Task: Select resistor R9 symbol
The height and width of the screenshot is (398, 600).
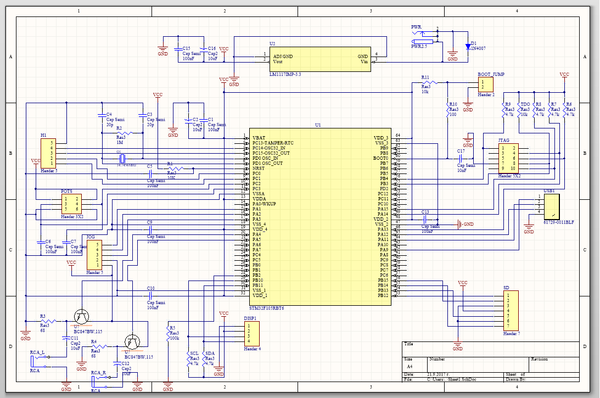Action: (x=504, y=110)
